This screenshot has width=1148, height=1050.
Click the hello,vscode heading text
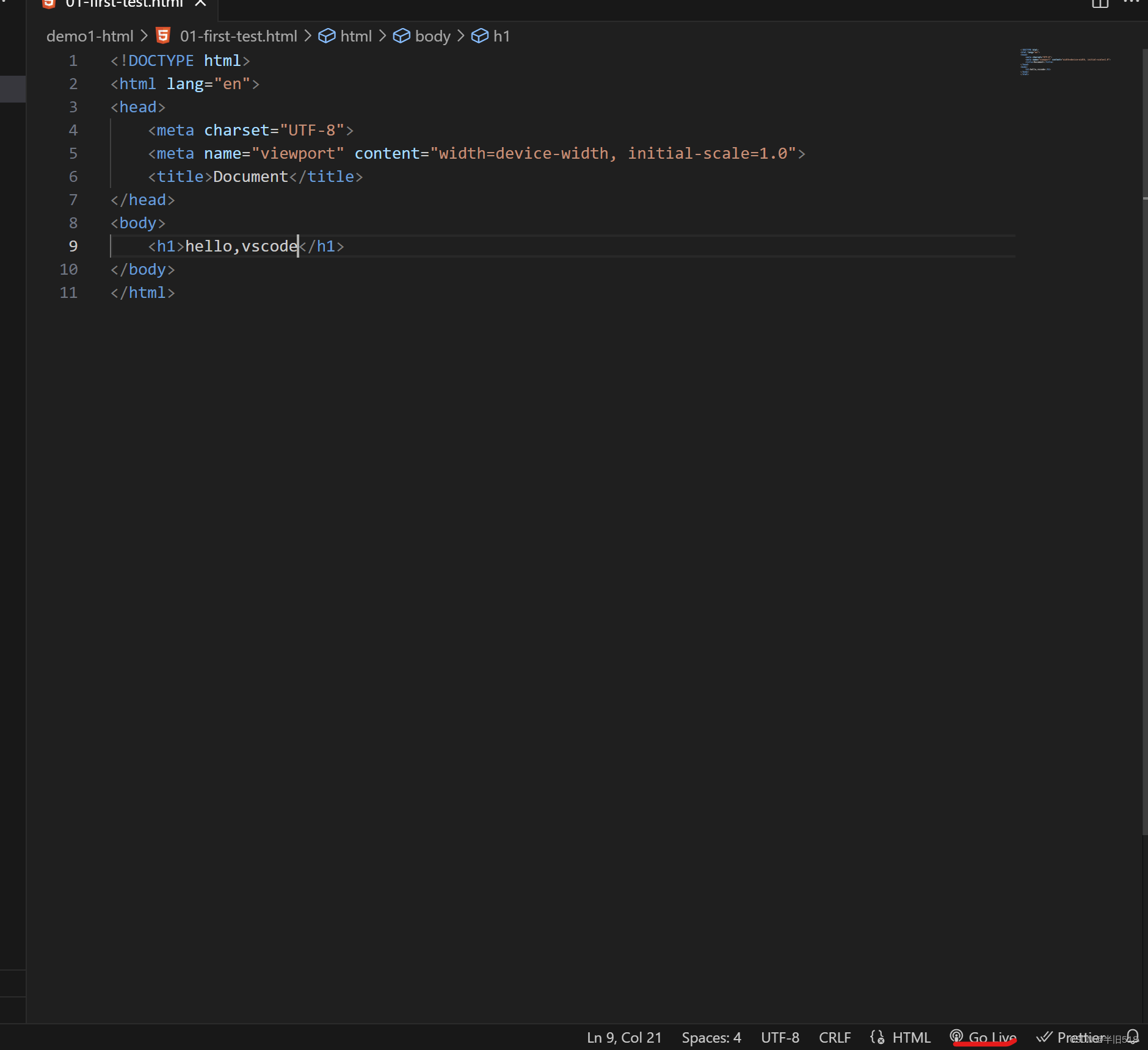point(241,246)
